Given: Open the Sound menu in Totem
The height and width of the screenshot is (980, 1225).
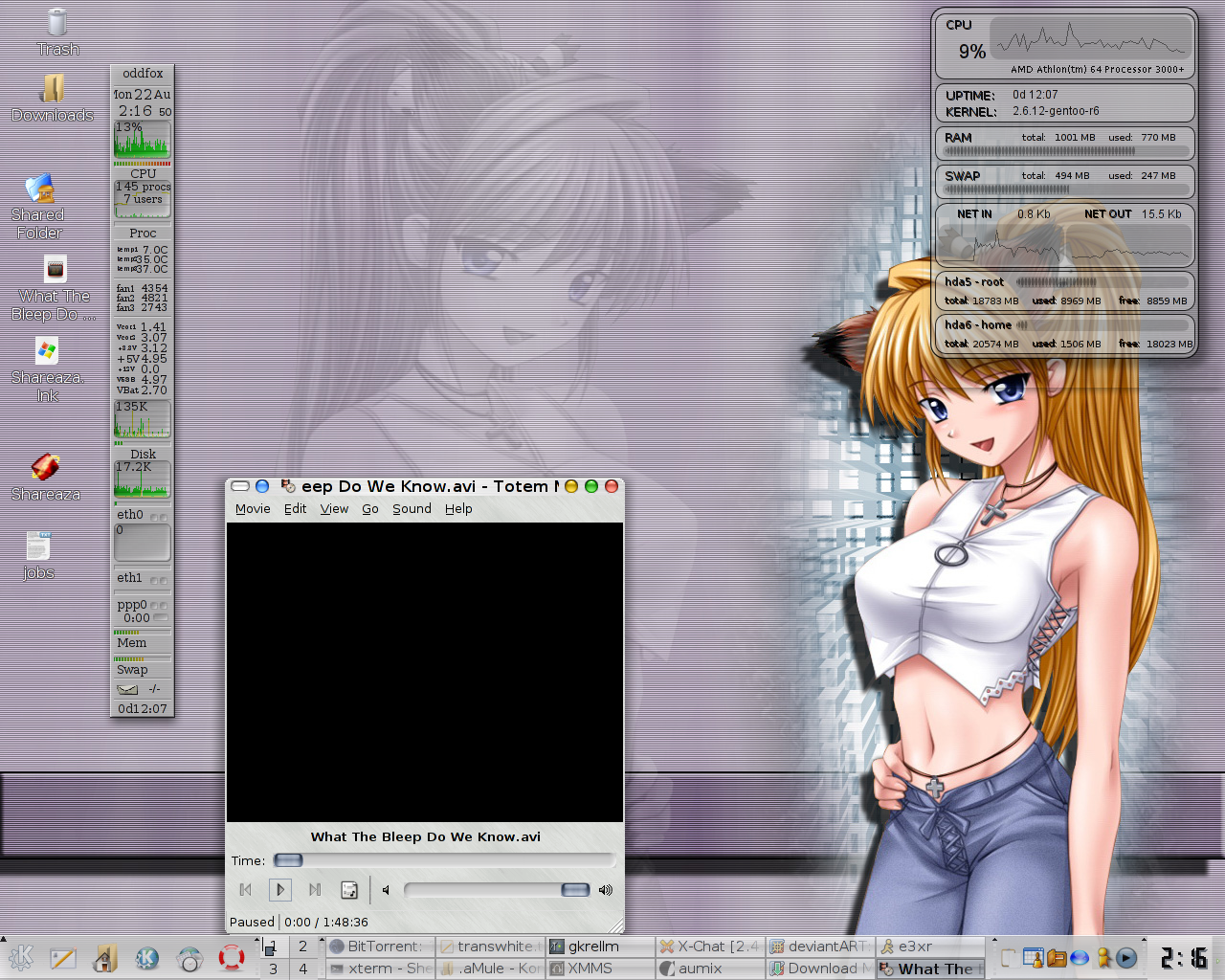Looking at the screenshot, I should click(412, 509).
